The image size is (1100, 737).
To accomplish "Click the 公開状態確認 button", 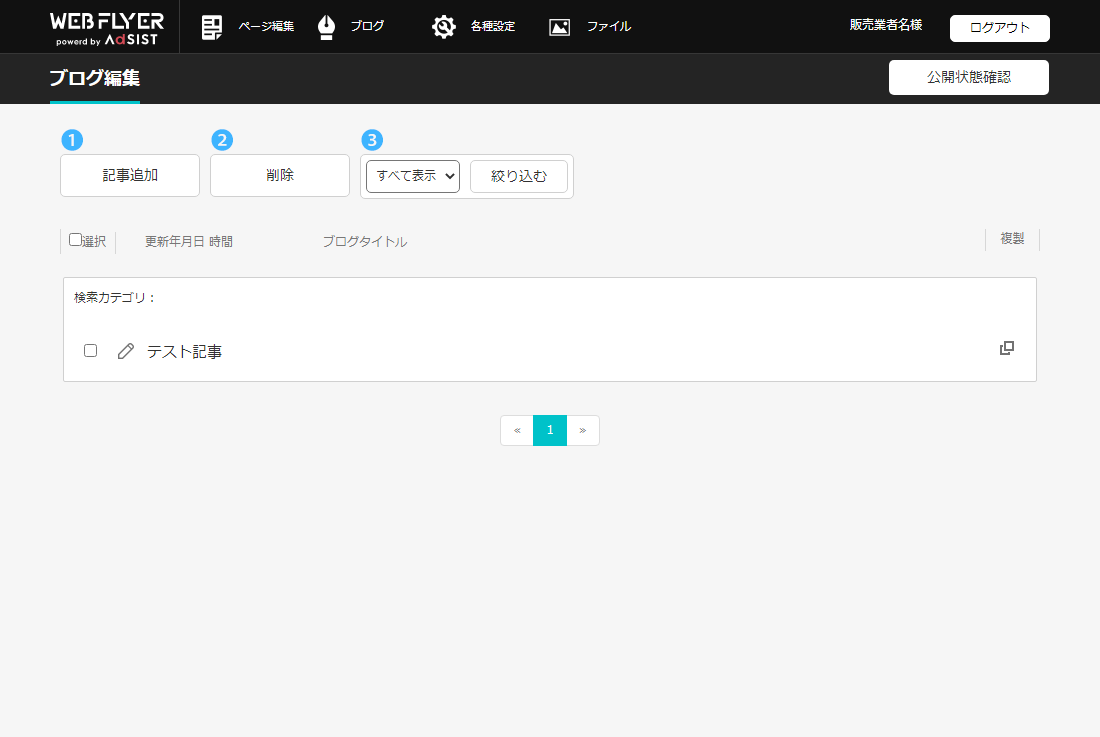I will point(968,77).
